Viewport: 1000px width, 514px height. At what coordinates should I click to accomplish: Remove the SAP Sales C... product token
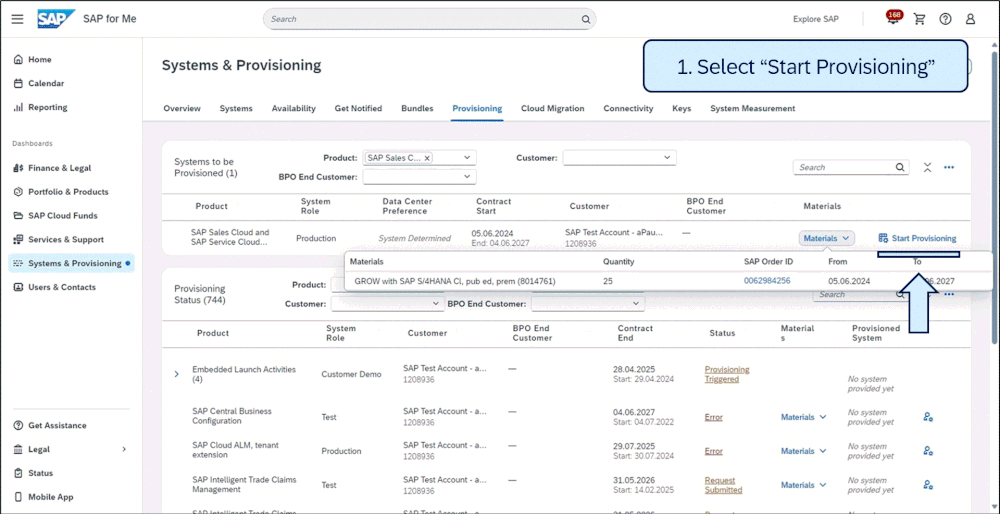[427, 158]
